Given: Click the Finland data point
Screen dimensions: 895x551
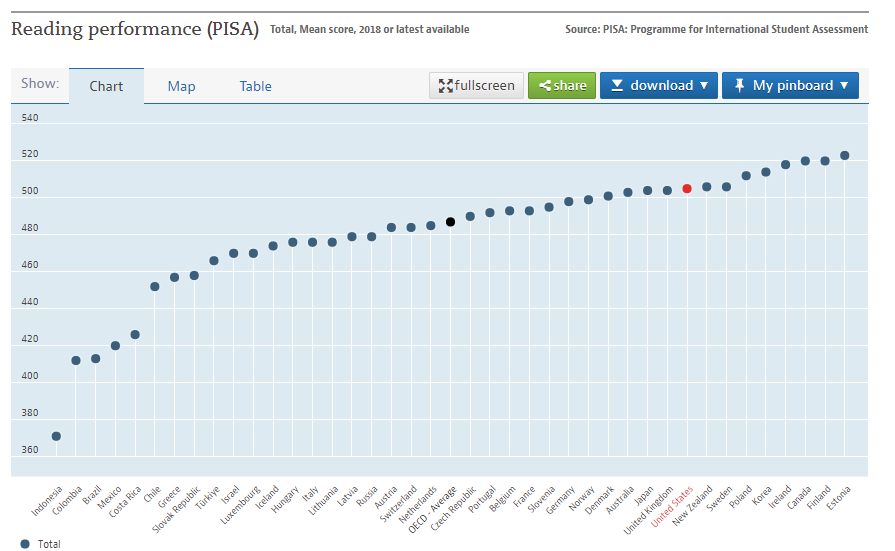Looking at the screenshot, I should pos(825,161).
